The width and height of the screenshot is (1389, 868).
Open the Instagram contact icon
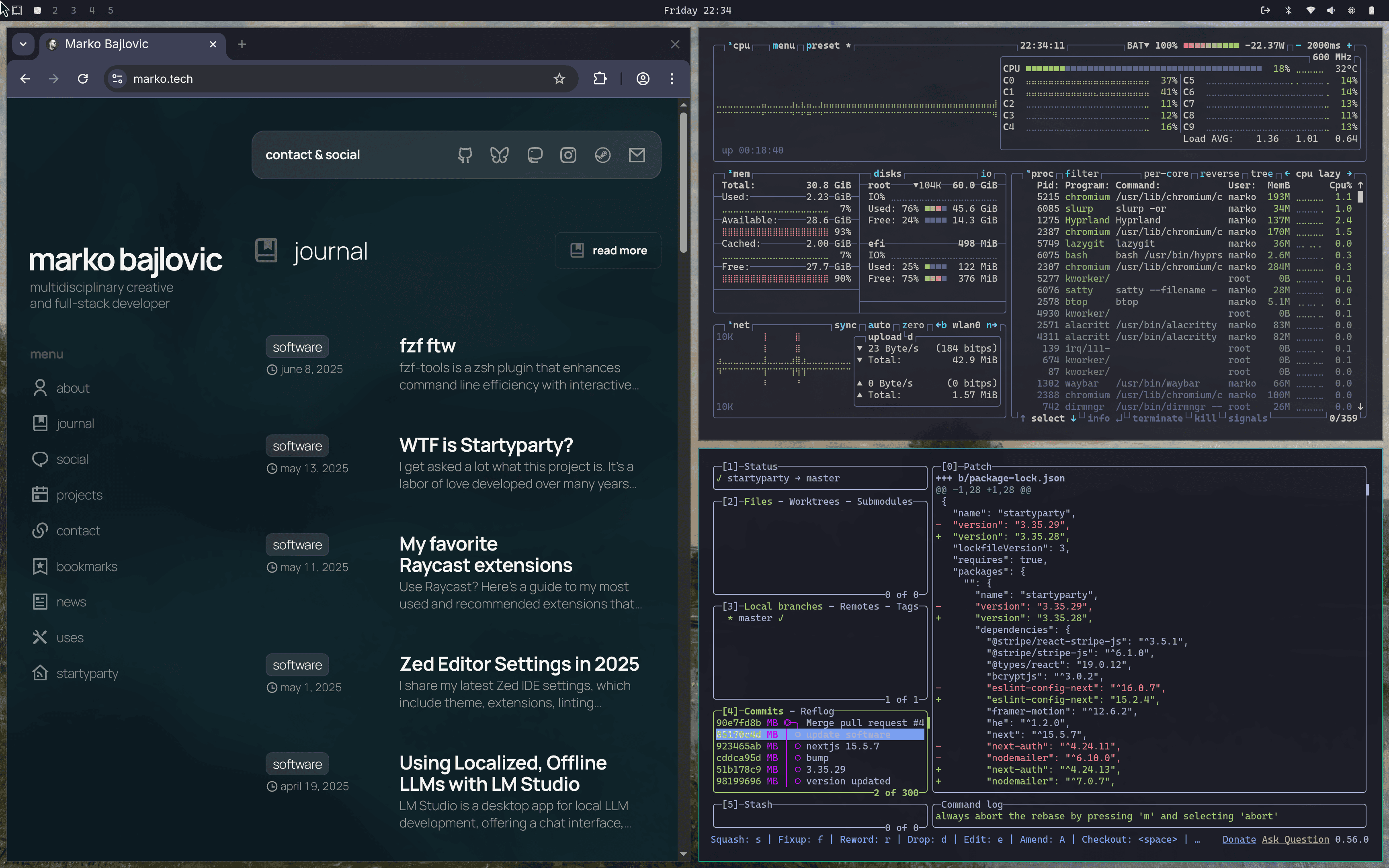click(568, 154)
